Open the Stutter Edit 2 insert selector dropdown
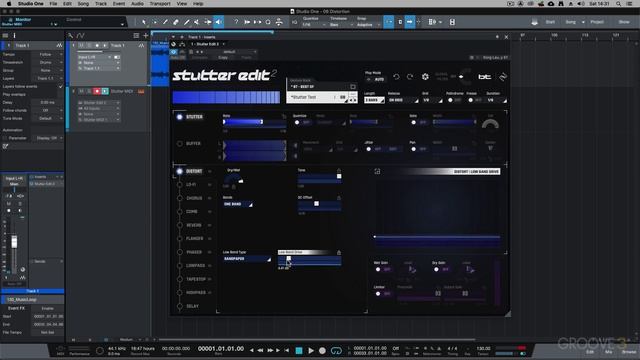This screenshot has height=360, width=640. click(208, 44)
